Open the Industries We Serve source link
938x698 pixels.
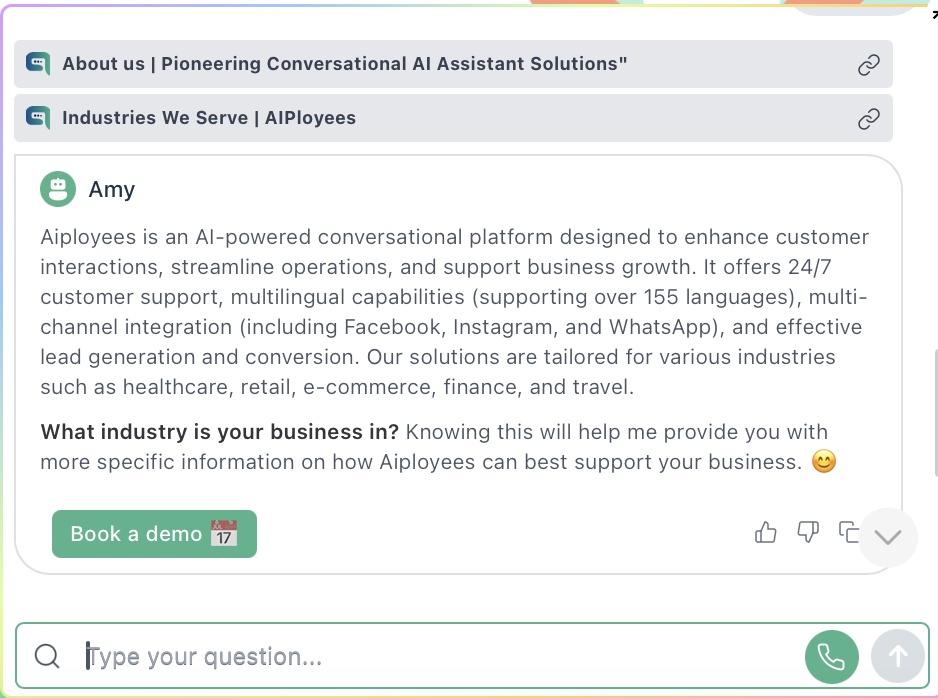pyautogui.click(x=209, y=118)
